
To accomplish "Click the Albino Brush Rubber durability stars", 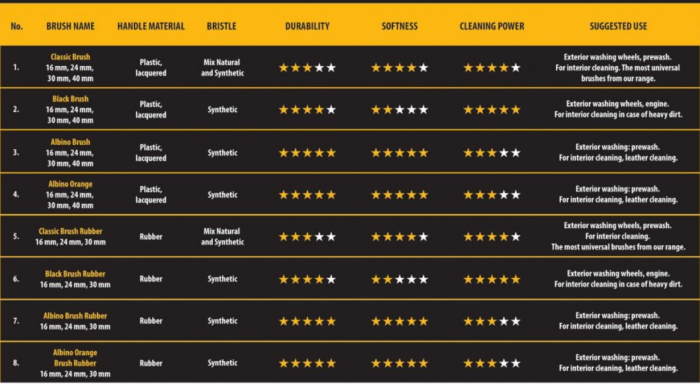I will [x=307, y=321].
